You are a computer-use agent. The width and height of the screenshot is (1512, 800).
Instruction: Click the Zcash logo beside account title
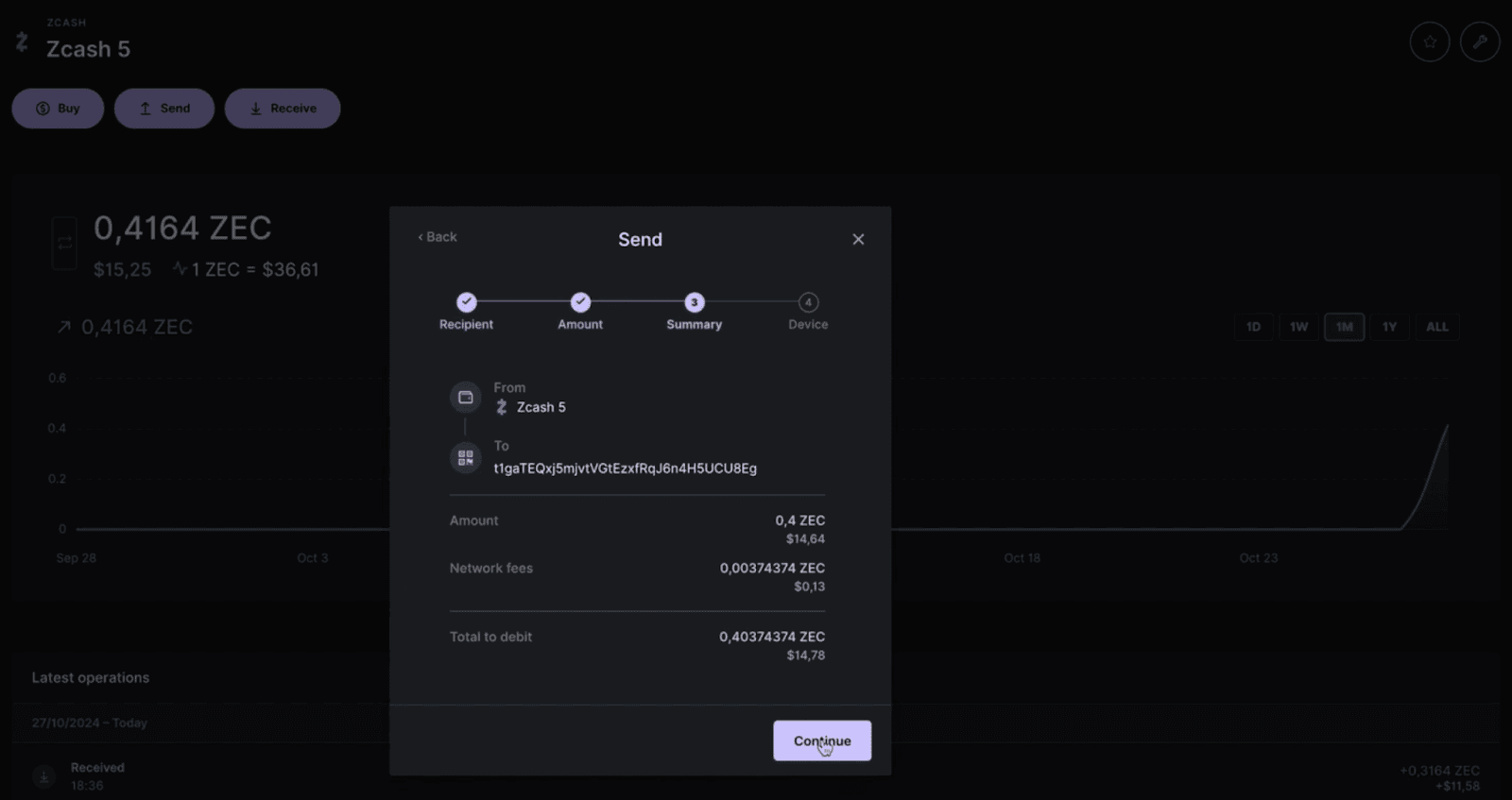(x=22, y=42)
